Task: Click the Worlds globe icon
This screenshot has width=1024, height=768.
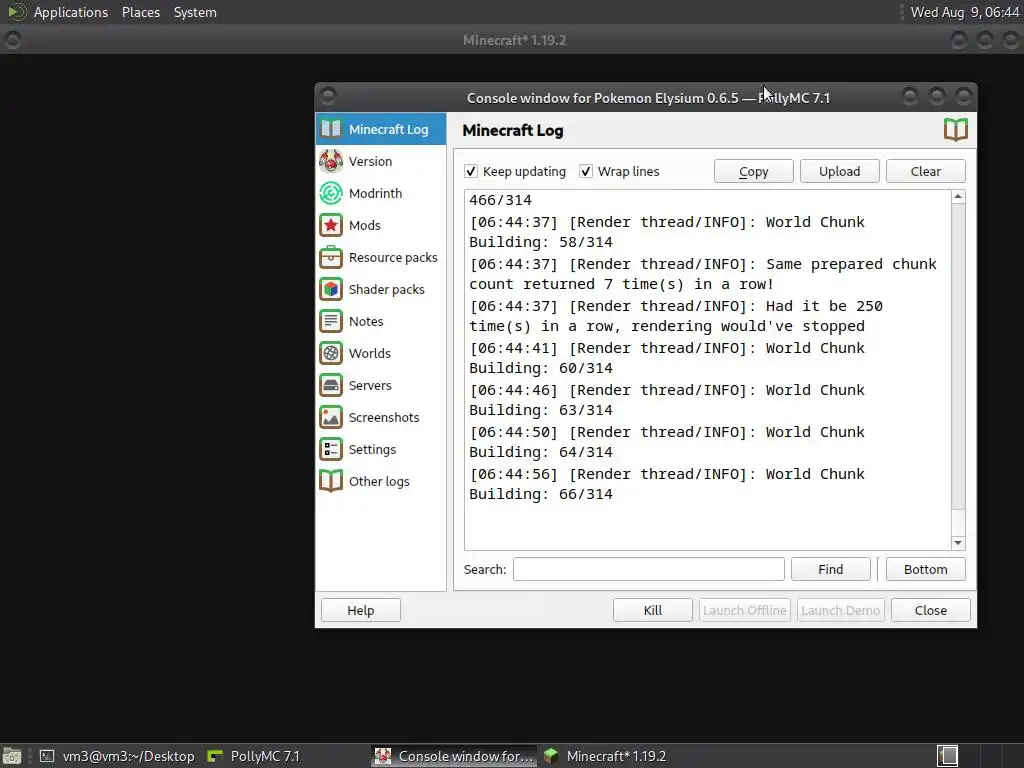Action: (331, 353)
